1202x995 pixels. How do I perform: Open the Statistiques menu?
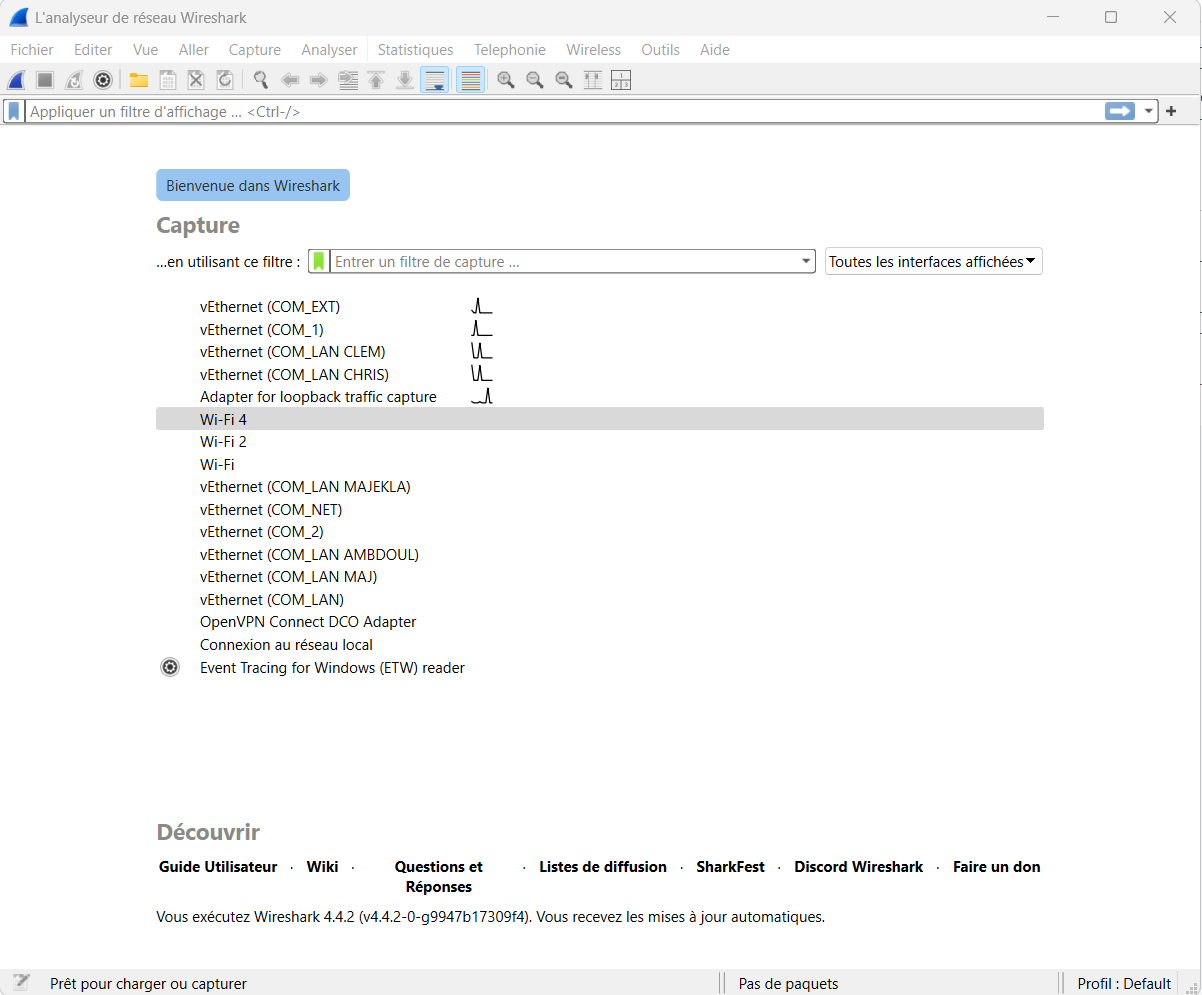415,50
